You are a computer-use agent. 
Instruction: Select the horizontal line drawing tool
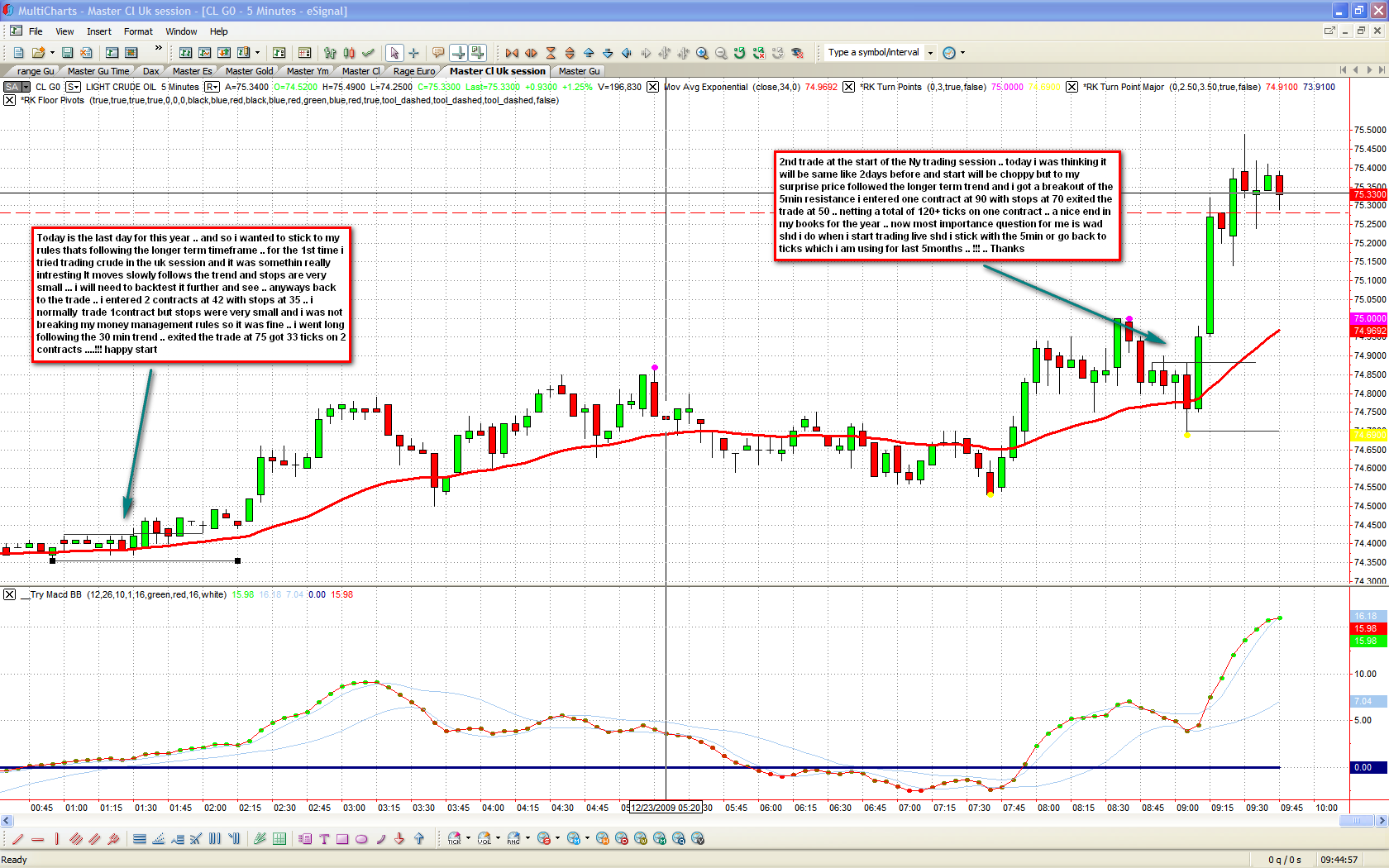(x=38, y=839)
